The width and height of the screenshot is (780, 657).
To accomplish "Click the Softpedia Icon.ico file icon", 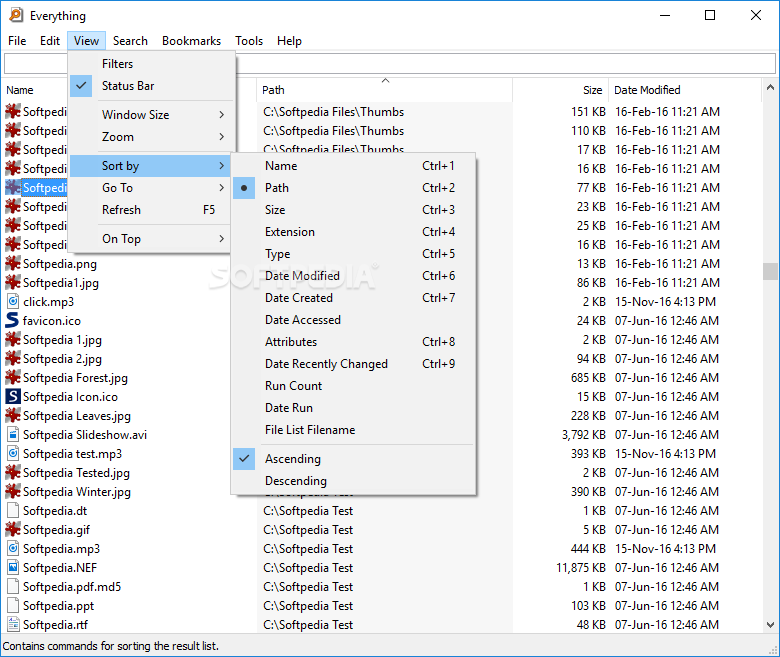I will [12, 396].
